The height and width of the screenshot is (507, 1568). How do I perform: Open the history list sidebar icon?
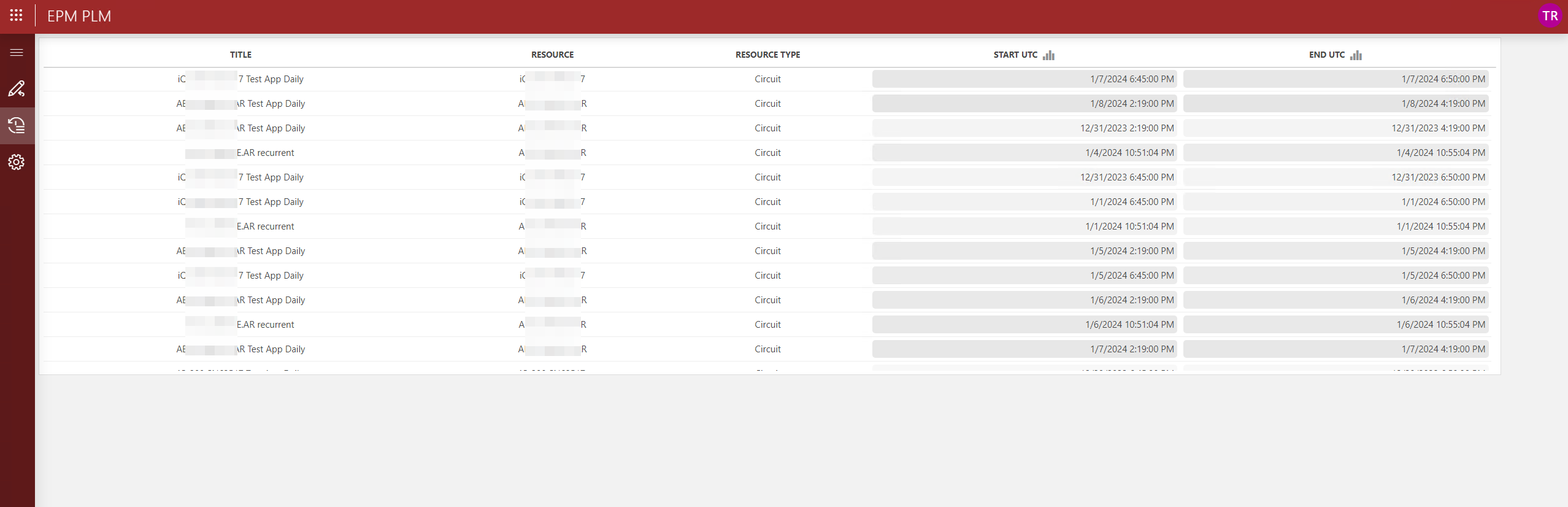tap(17, 126)
